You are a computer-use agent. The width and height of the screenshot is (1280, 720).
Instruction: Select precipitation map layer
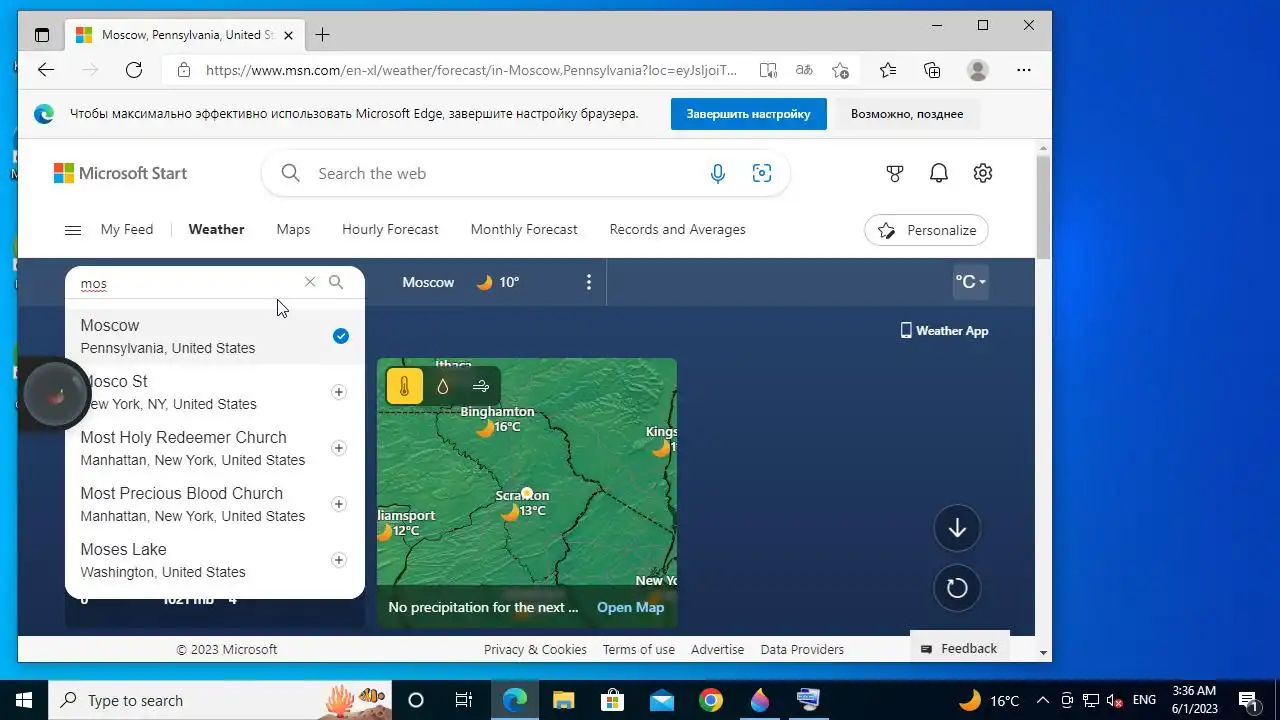click(x=443, y=386)
